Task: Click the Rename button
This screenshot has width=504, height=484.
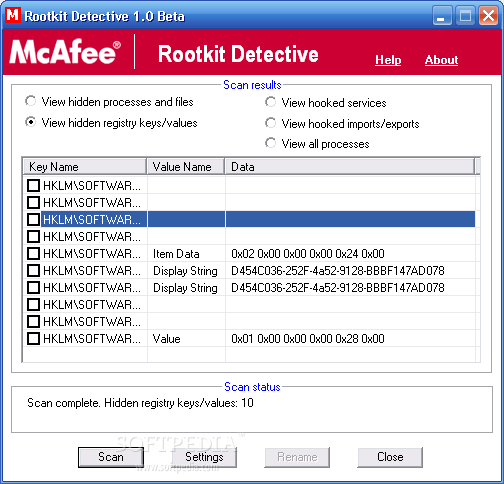Action: tap(297, 457)
